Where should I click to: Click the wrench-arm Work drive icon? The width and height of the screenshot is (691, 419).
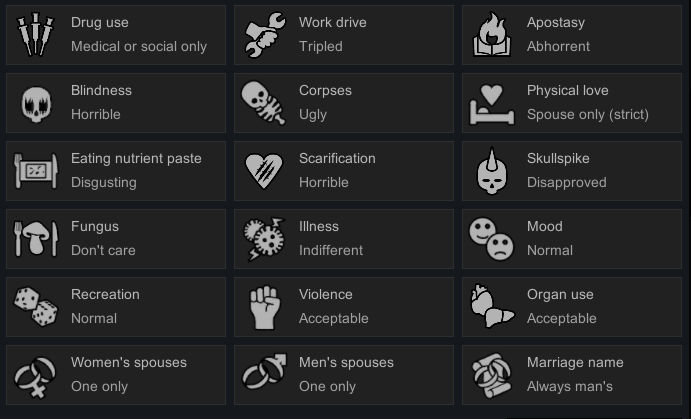(x=264, y=34)
